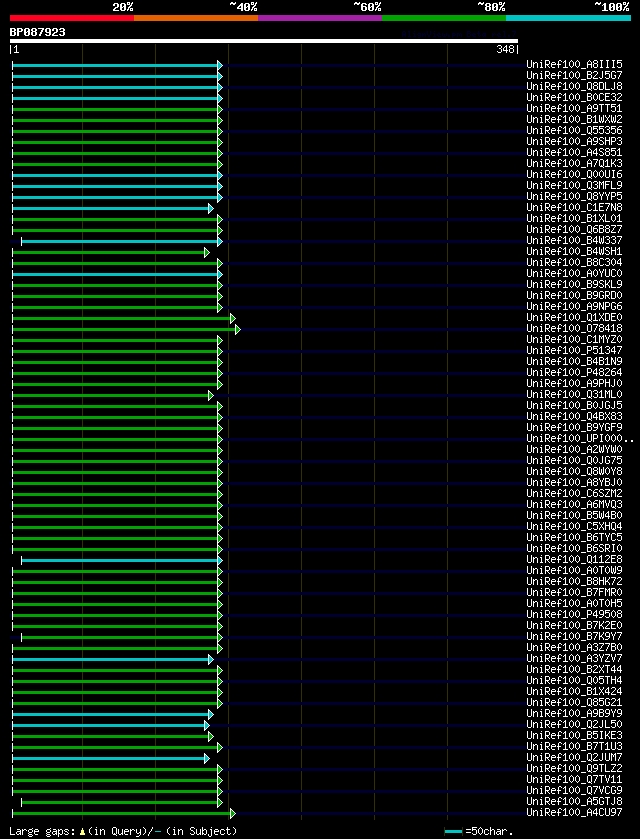The height and width of the screenshot is (839, 640).
Task: Click the UniRef100_Q112E8 label
Action: (x=574, y=560)
